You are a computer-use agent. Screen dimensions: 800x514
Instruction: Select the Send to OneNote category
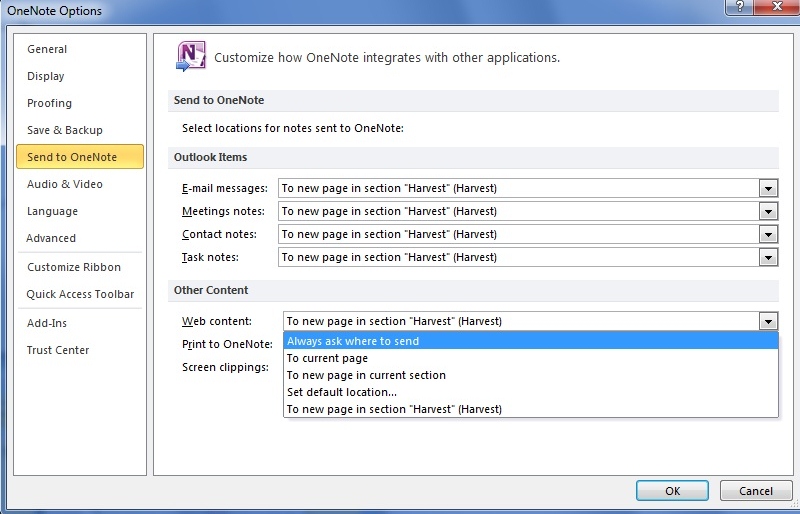pyautogui.click(x=80, y=157)
